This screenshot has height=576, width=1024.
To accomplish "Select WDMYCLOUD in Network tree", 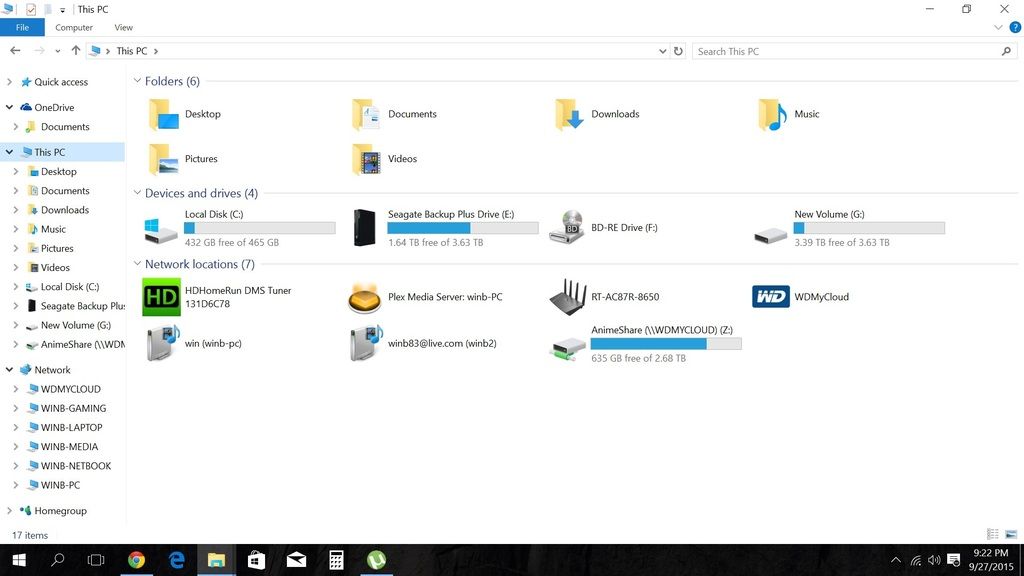I will [x=71, y=389].
